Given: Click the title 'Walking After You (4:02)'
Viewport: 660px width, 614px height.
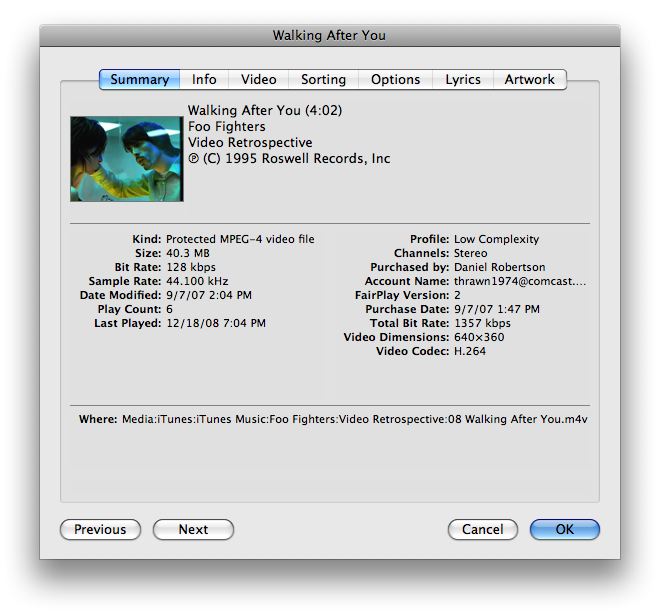Looking at the screenshot, I should point(265,110).
